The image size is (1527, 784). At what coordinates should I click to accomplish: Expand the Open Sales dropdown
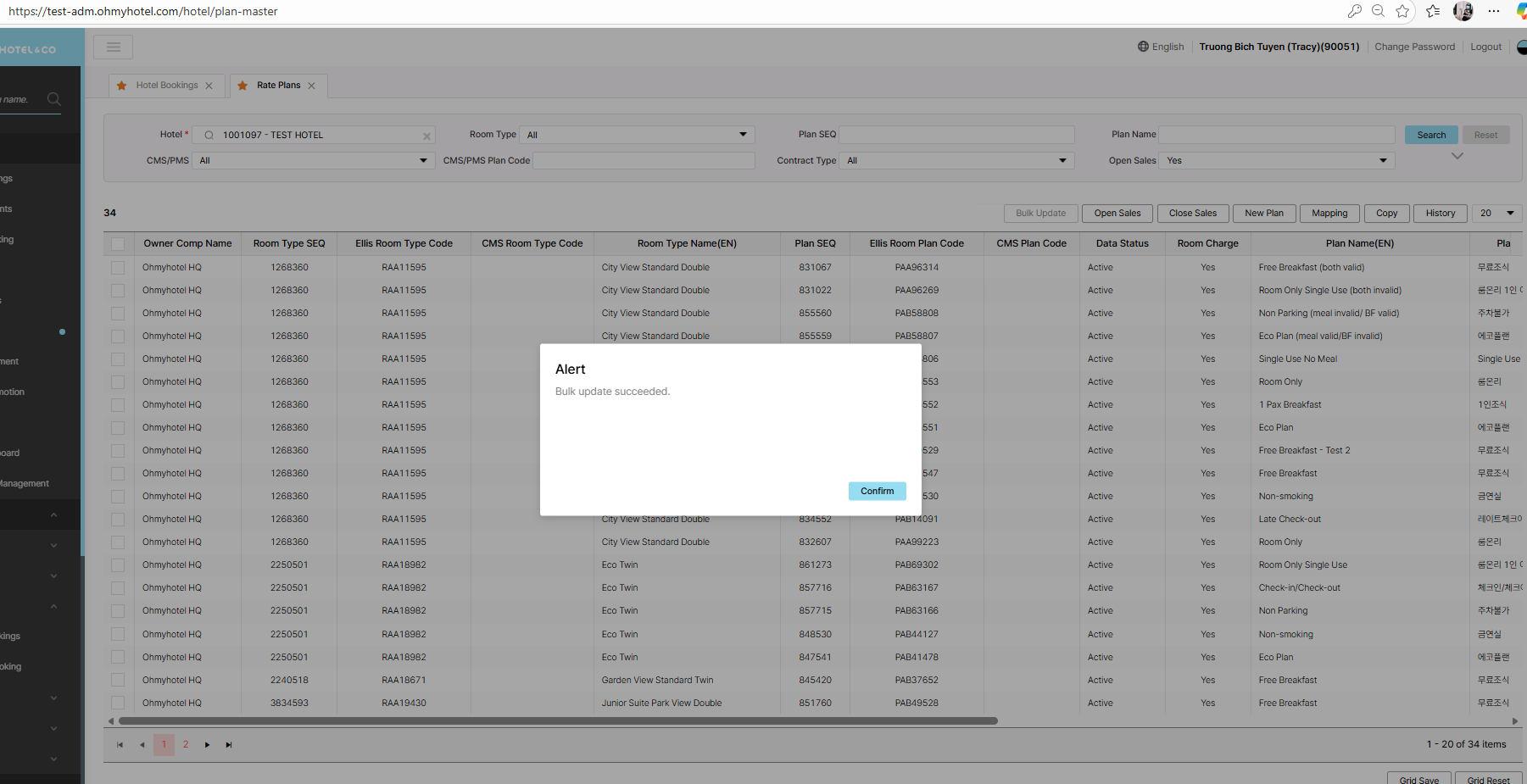1276,160
